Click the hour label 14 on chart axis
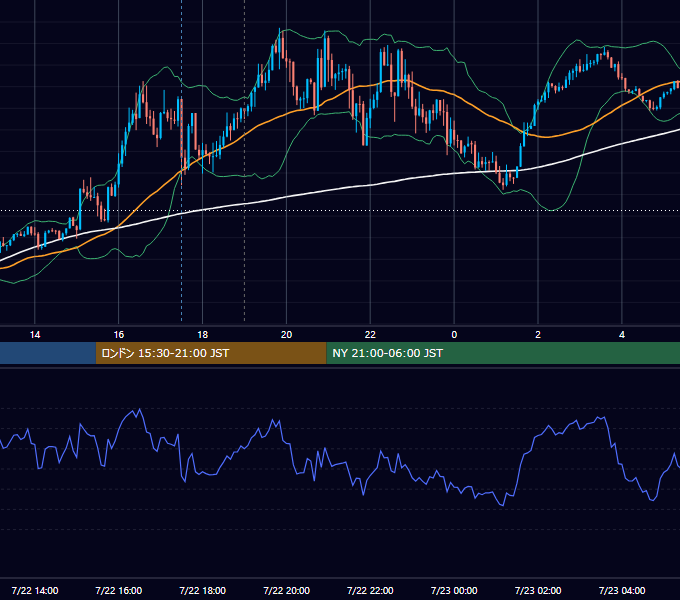Image resolution: width=680 pixels, height=600 pixels. click(x=35, y=335)
